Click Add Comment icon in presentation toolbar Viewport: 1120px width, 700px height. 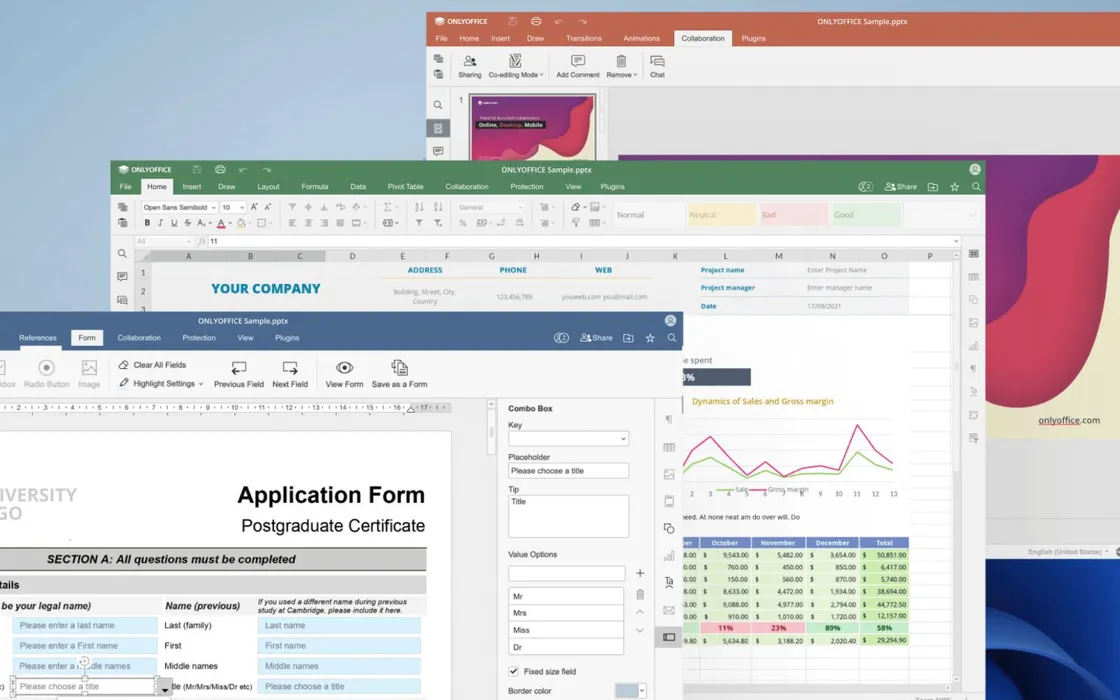(x=578, y=61)
